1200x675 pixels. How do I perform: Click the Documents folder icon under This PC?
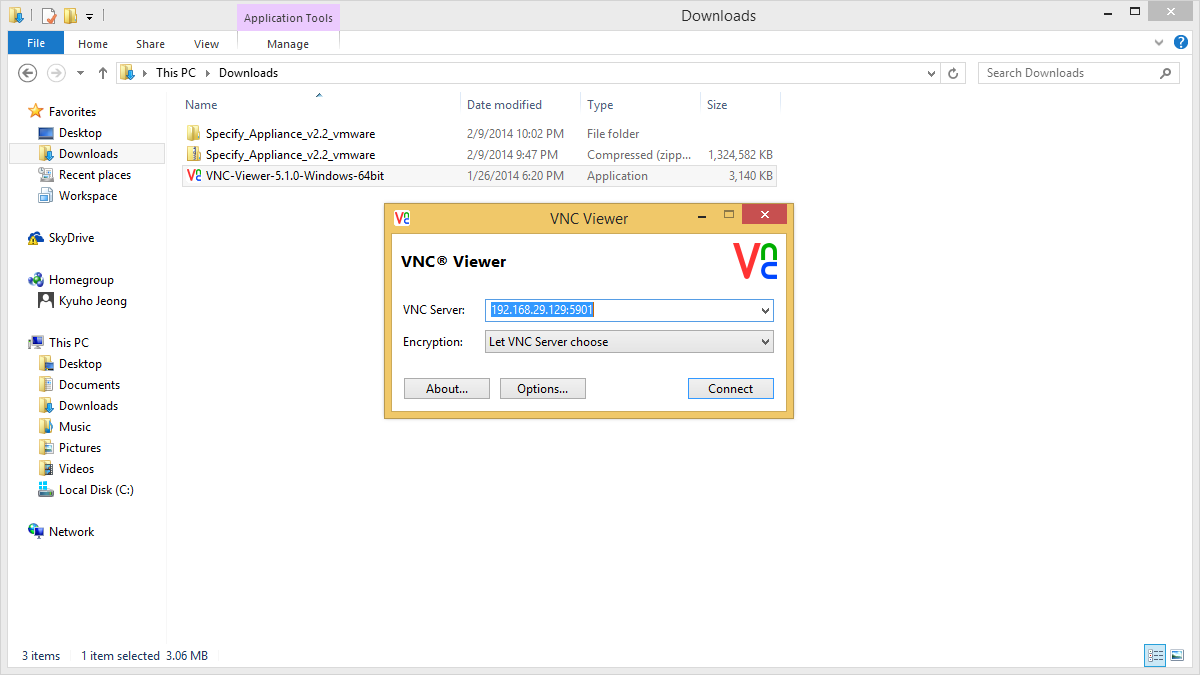[46, 385]
